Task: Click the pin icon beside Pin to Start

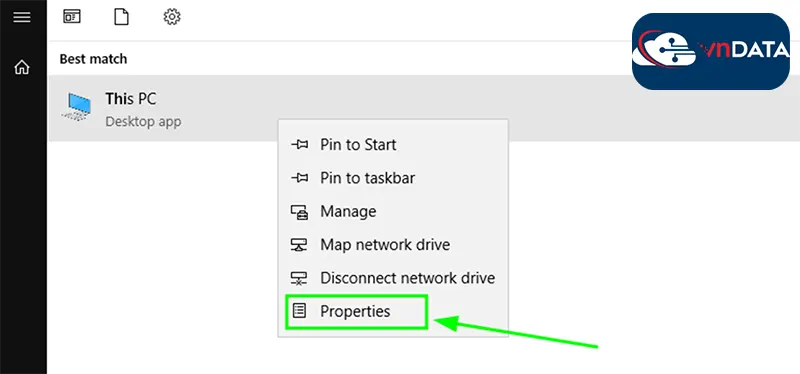Action: 299,145
